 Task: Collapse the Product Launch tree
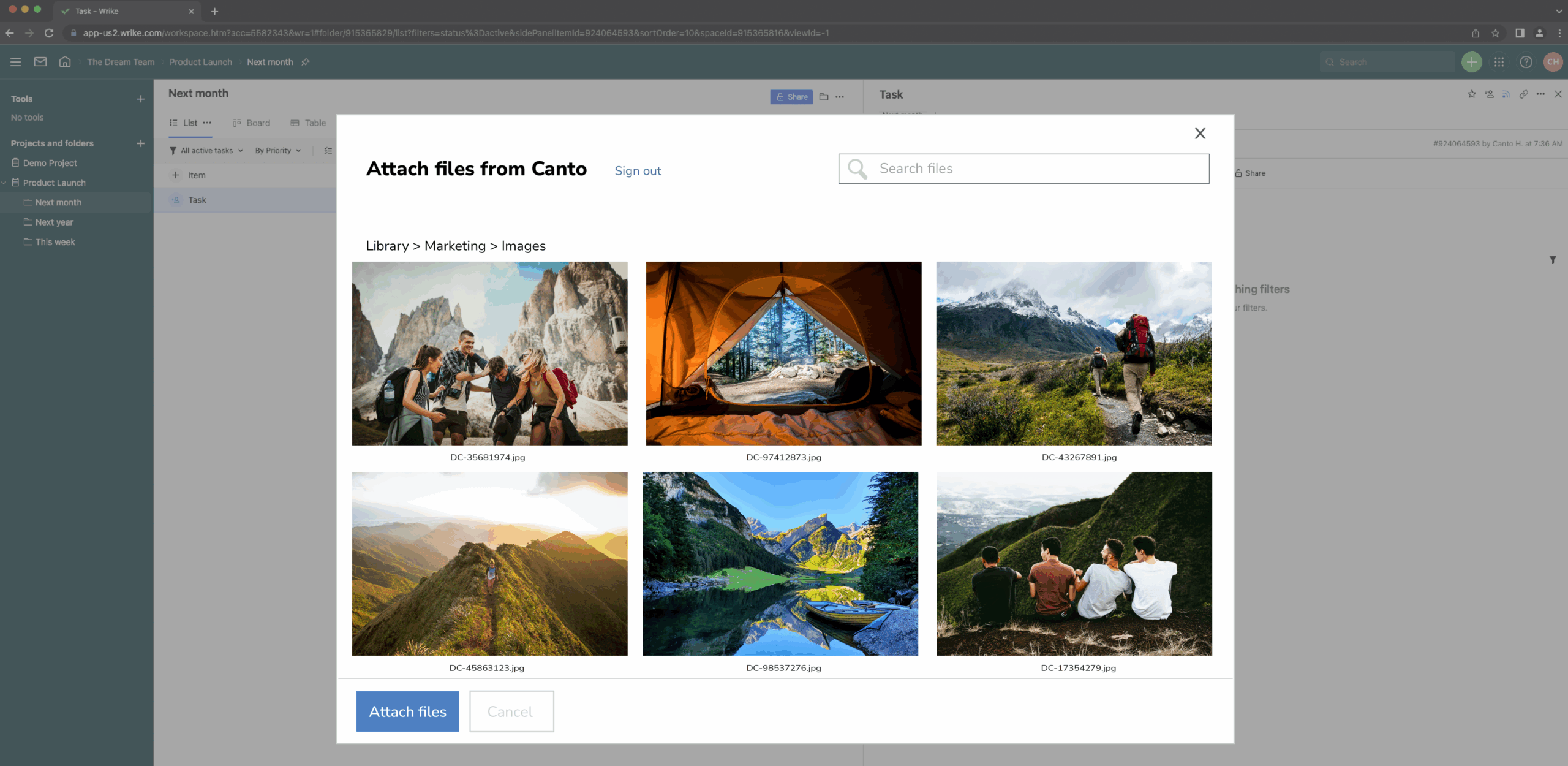click(x=4, y=183)
